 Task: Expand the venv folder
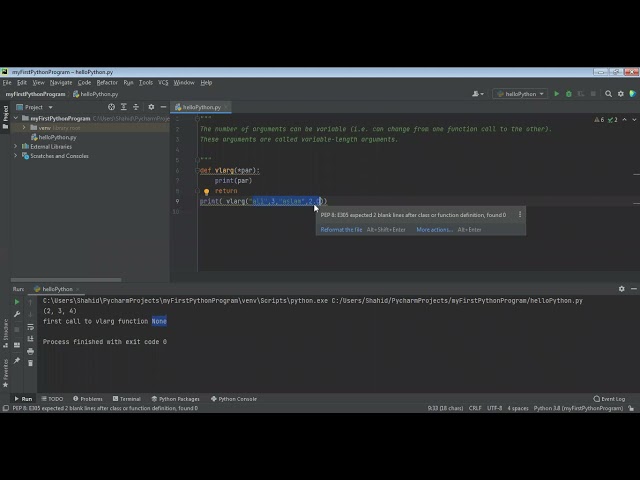24,128
